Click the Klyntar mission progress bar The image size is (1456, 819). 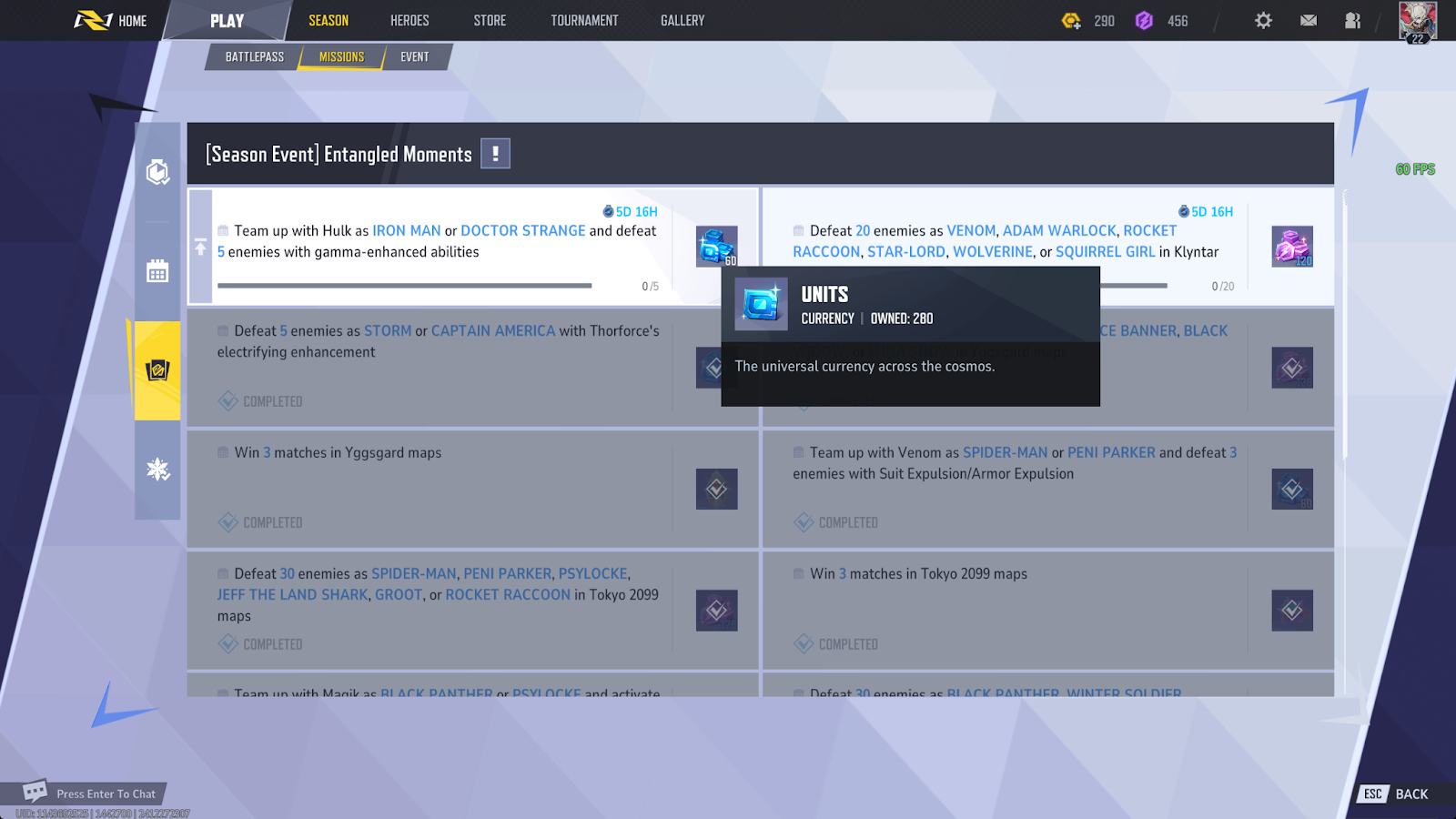coord(1133,286)
